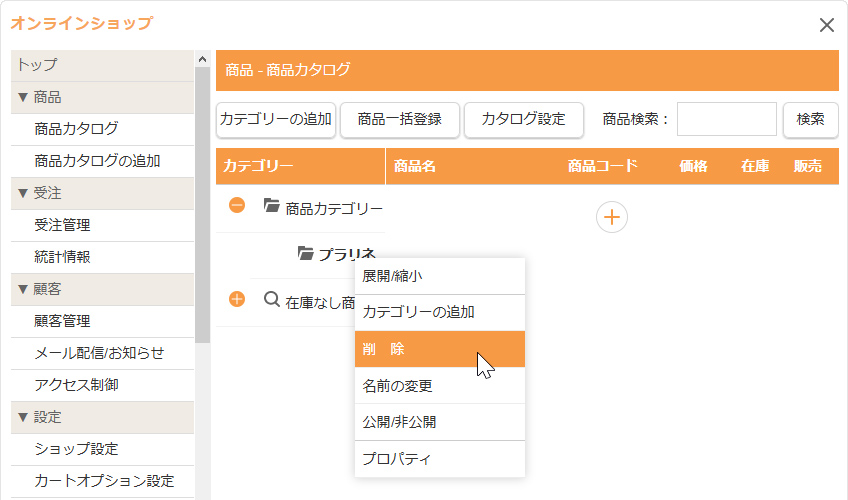Viewport: 848px width, 500px height.
Task: Click the magnifier icon beside 在庫なし商品
Action: (x=271, y=298)
